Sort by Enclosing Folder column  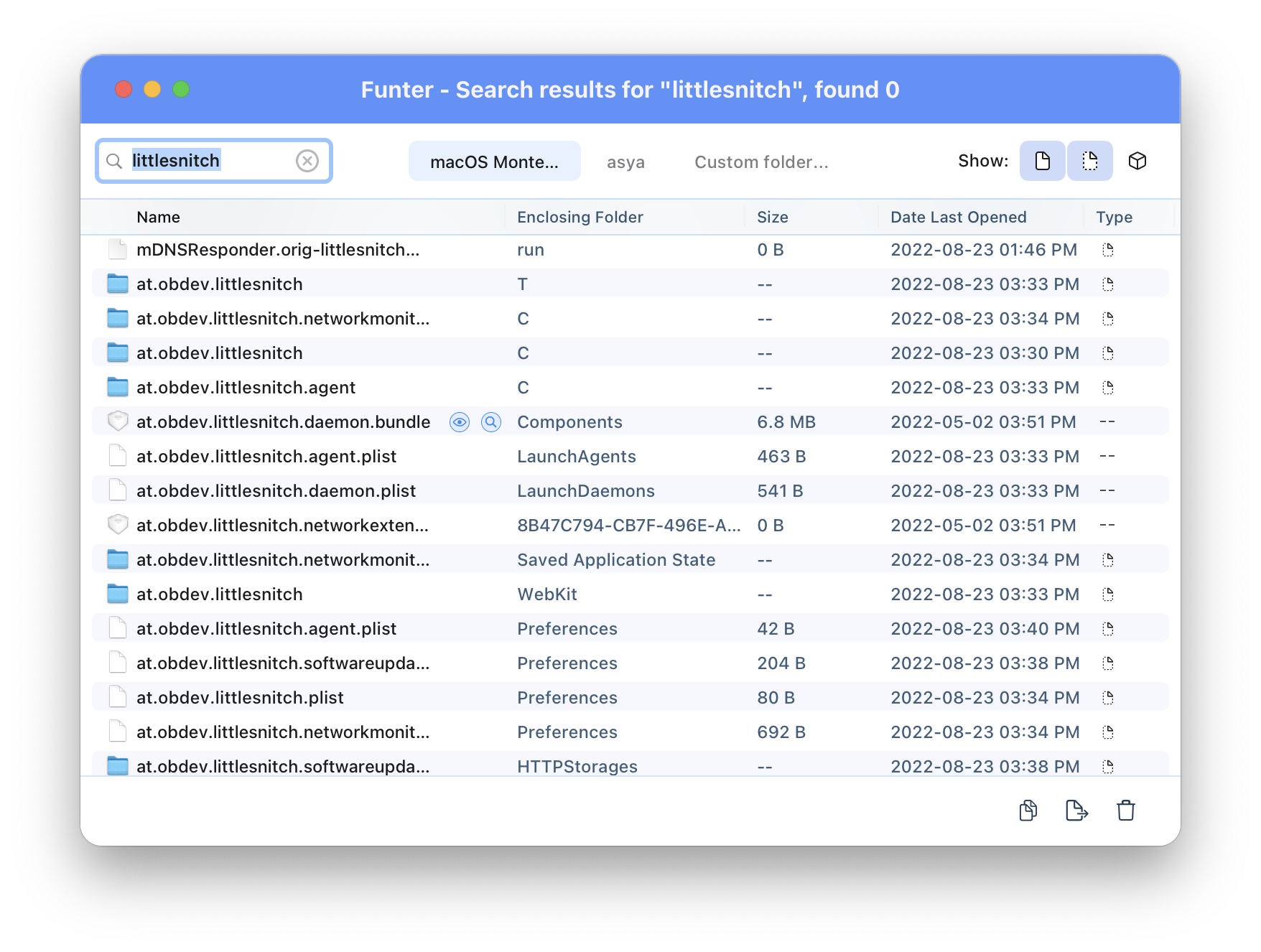point(580,217)
